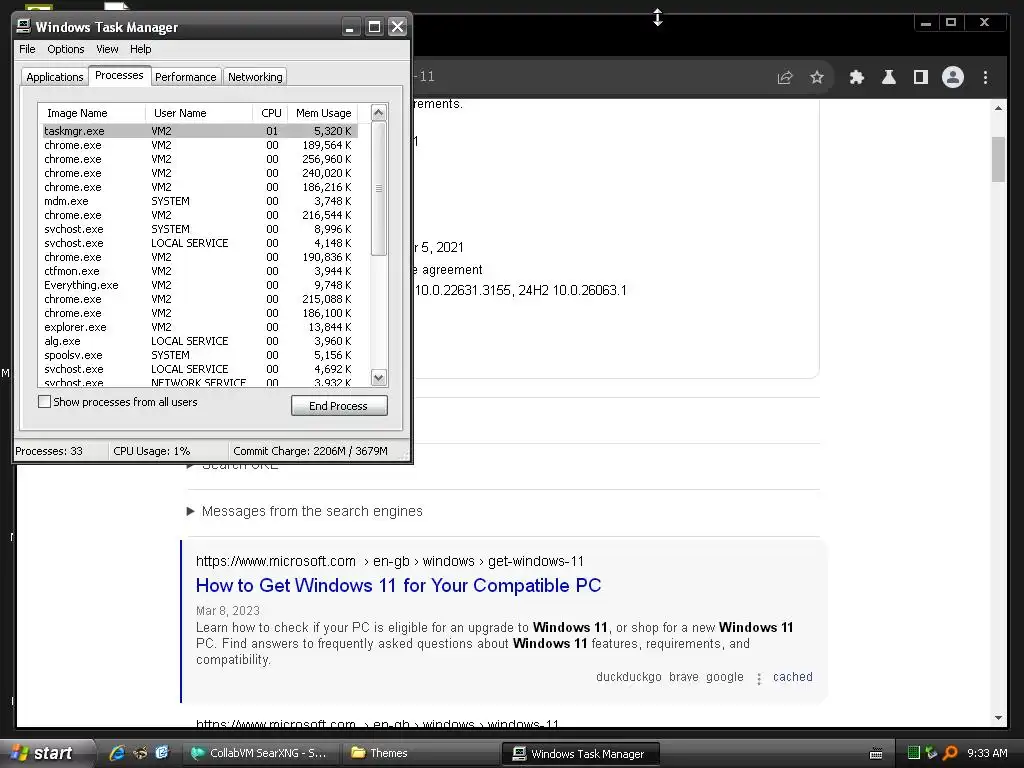Bookmark this page with the star icon
The image size is (1024, 768).
(x=816, y=78)
